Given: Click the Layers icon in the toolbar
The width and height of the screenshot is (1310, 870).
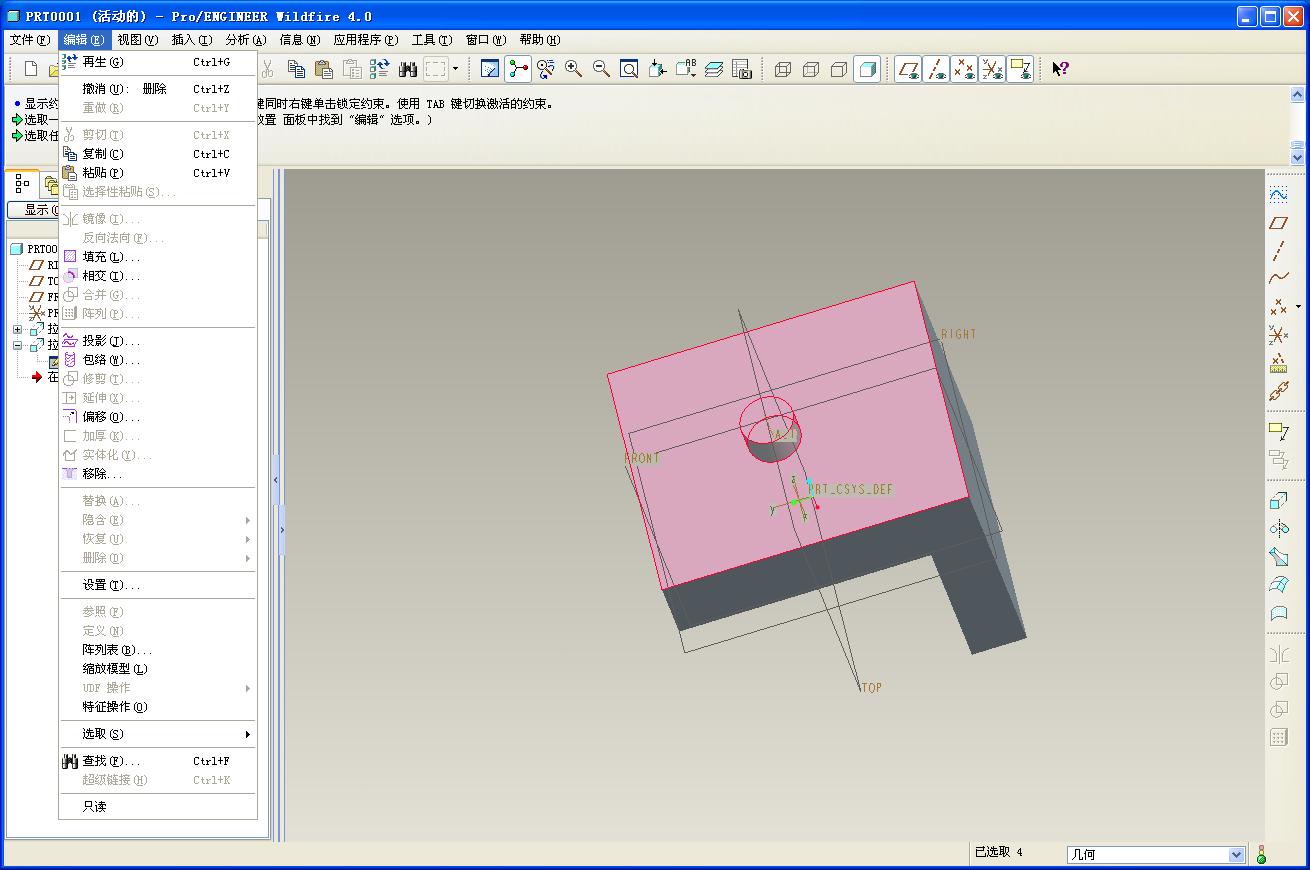Looking at the screenshot, I should pyautogui.click(x=713, y=69).
